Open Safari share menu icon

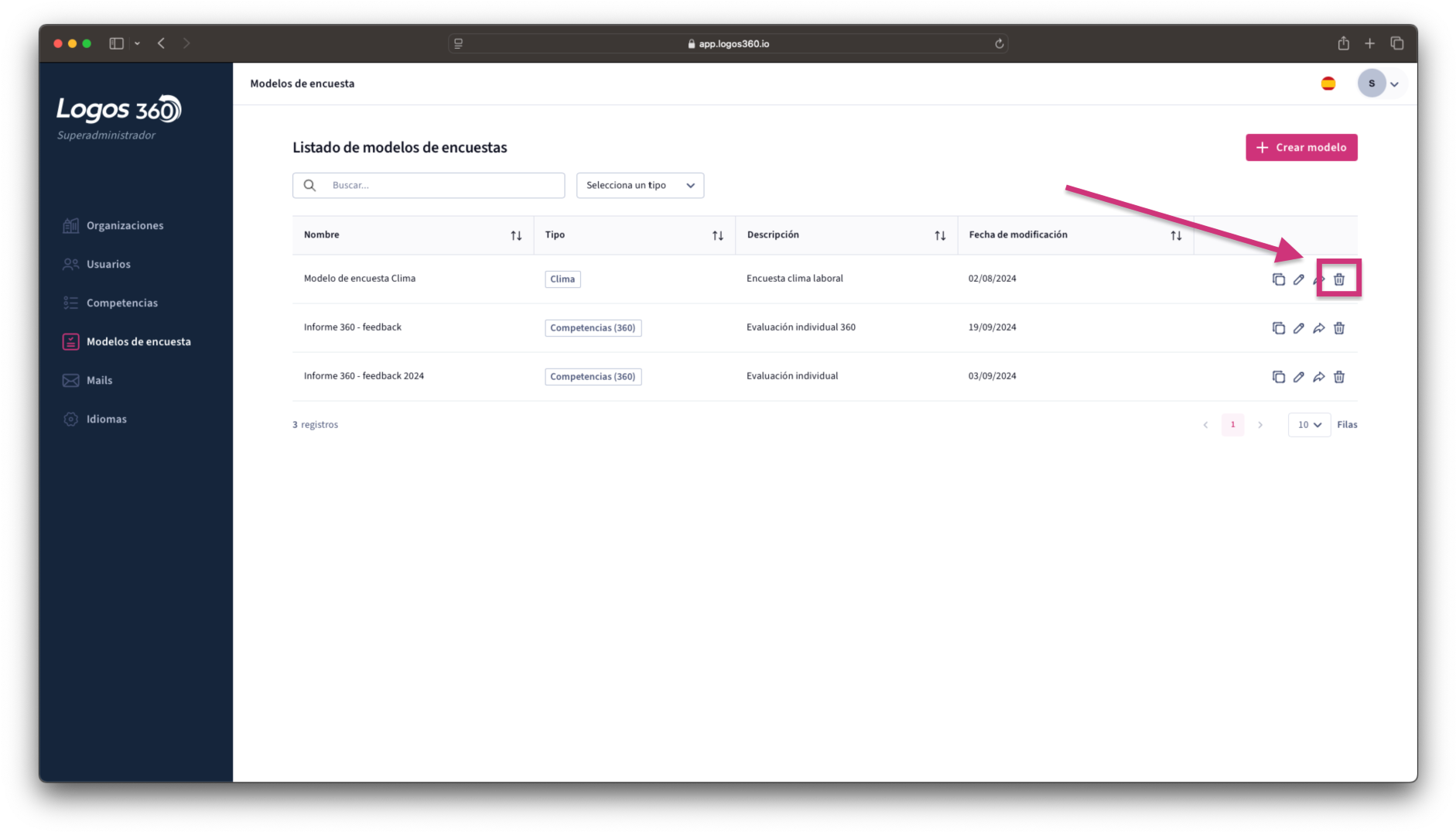pos(1344,43)
